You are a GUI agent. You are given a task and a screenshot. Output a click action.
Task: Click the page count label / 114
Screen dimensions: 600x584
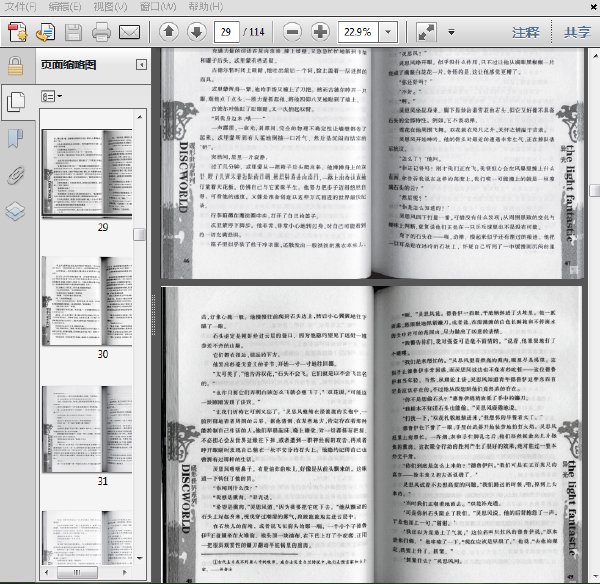254,32
